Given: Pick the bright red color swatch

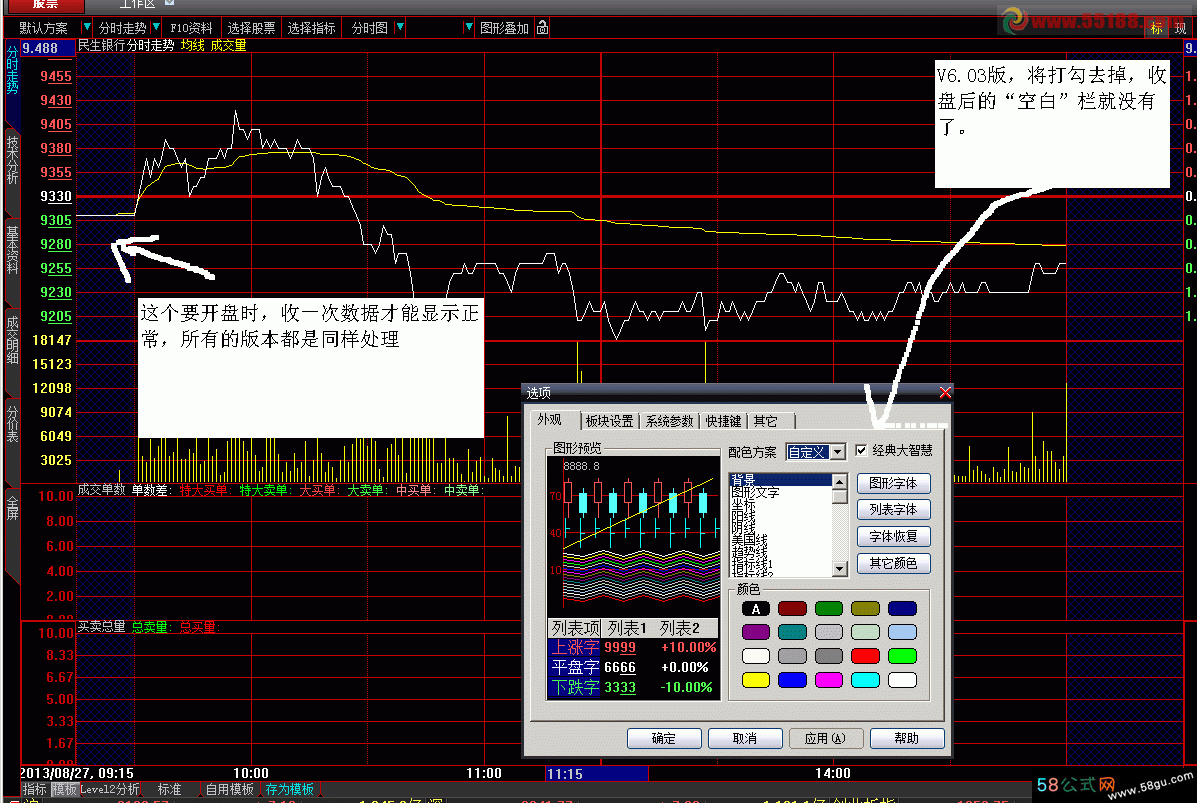Looking at the screenshot, I should (866, 656).
